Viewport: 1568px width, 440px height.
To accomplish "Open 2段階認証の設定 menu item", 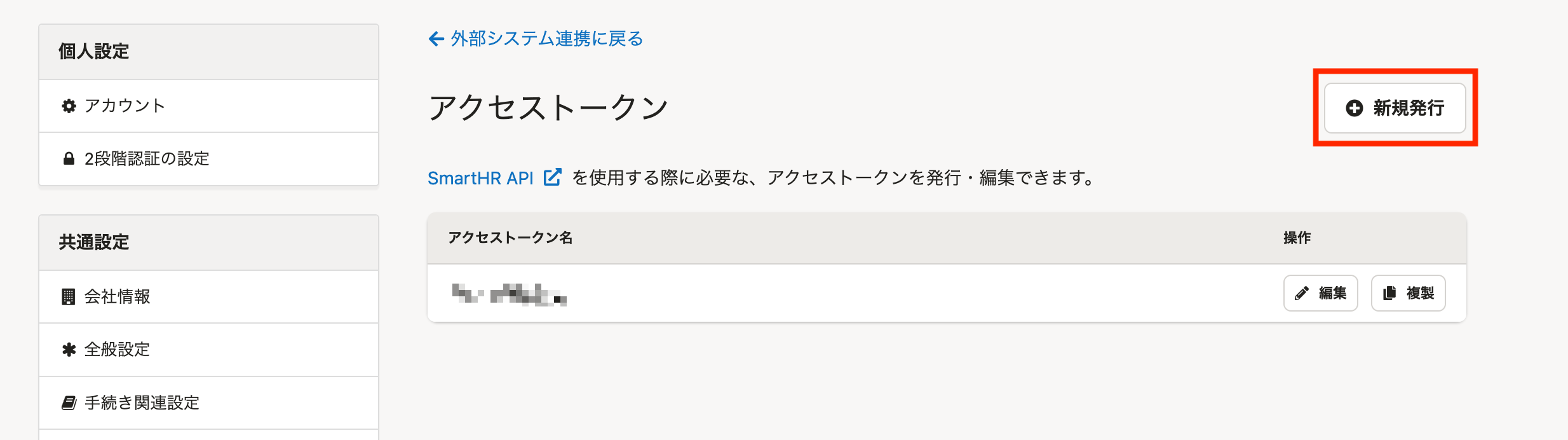I will (147, 159).
